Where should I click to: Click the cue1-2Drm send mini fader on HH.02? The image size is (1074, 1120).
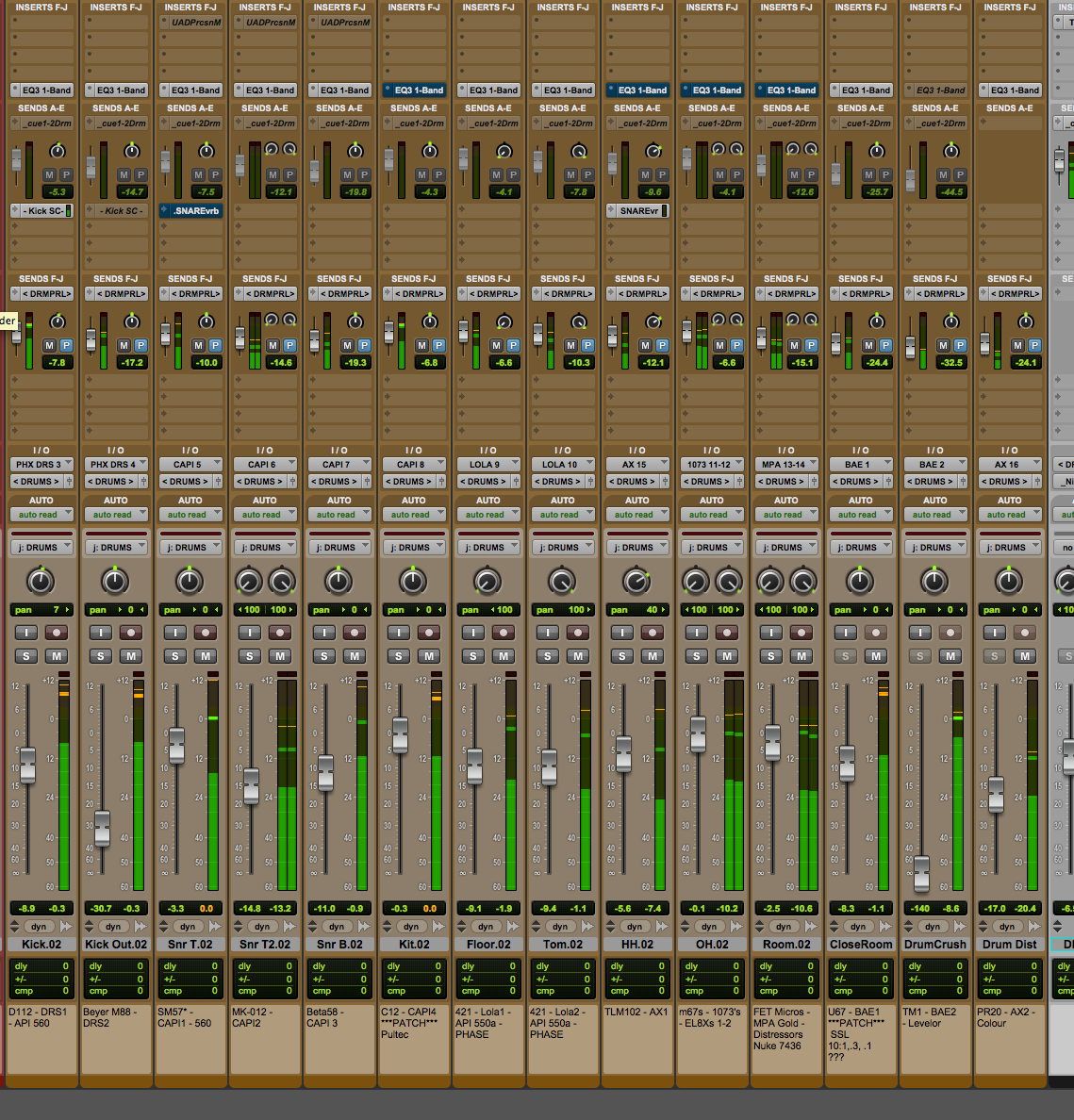(x=612, y=164)
